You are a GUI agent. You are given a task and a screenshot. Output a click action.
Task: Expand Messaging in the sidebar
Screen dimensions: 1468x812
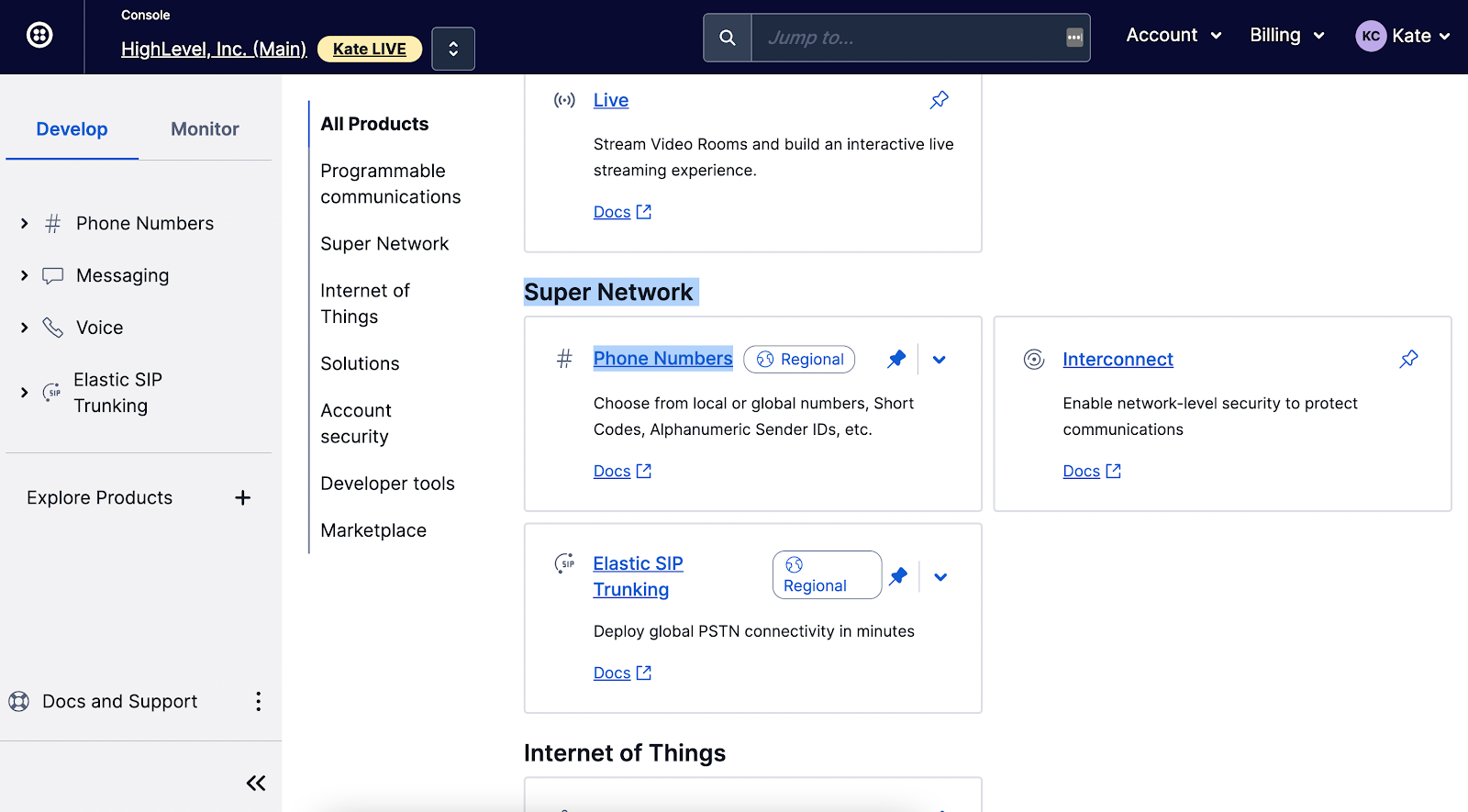[25, 275]
